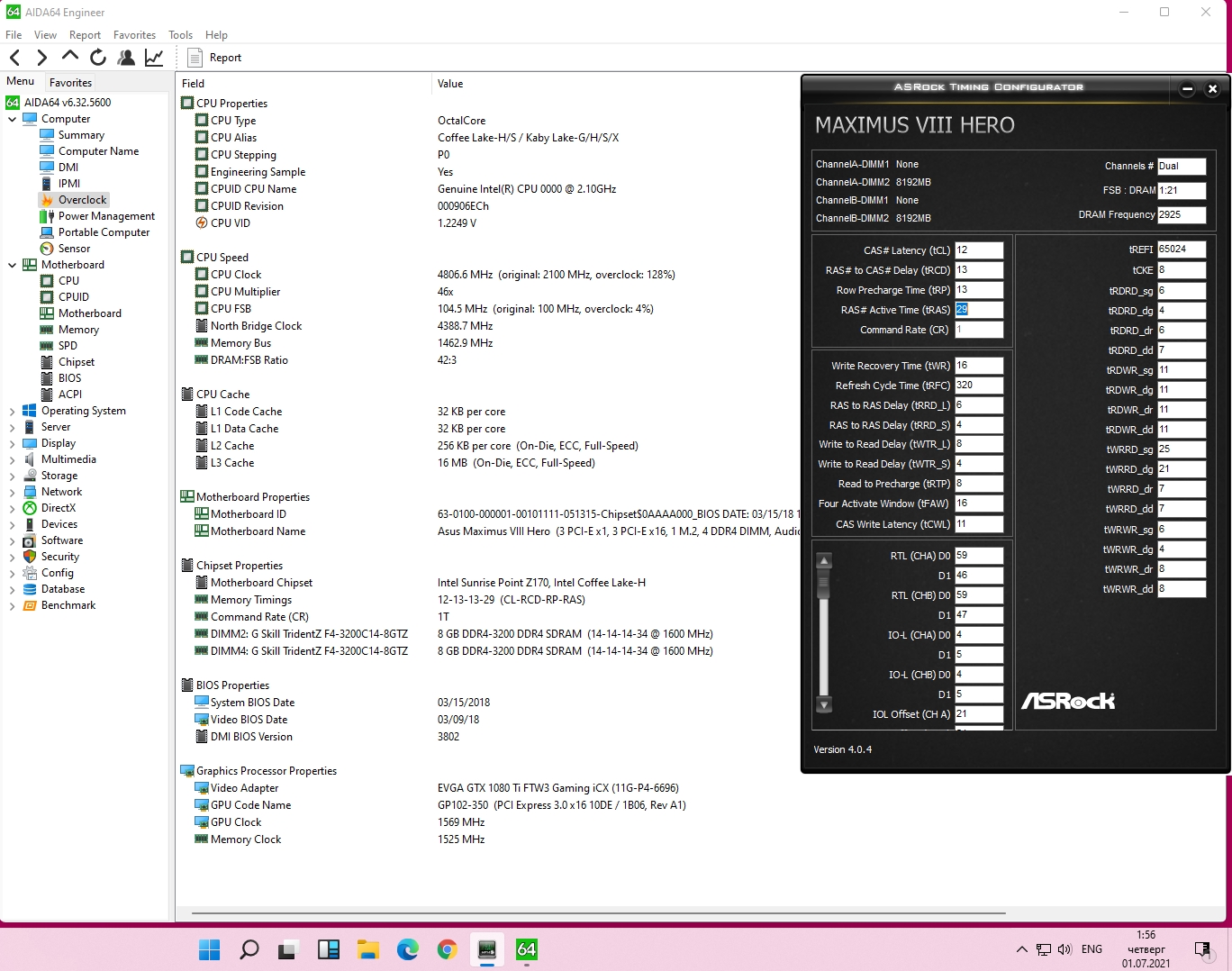The height and width of the screenshot is (971, 1232).
Task: Click the Command Rate (CR) field
Action: pyautogui.click(x=979, y=330)
